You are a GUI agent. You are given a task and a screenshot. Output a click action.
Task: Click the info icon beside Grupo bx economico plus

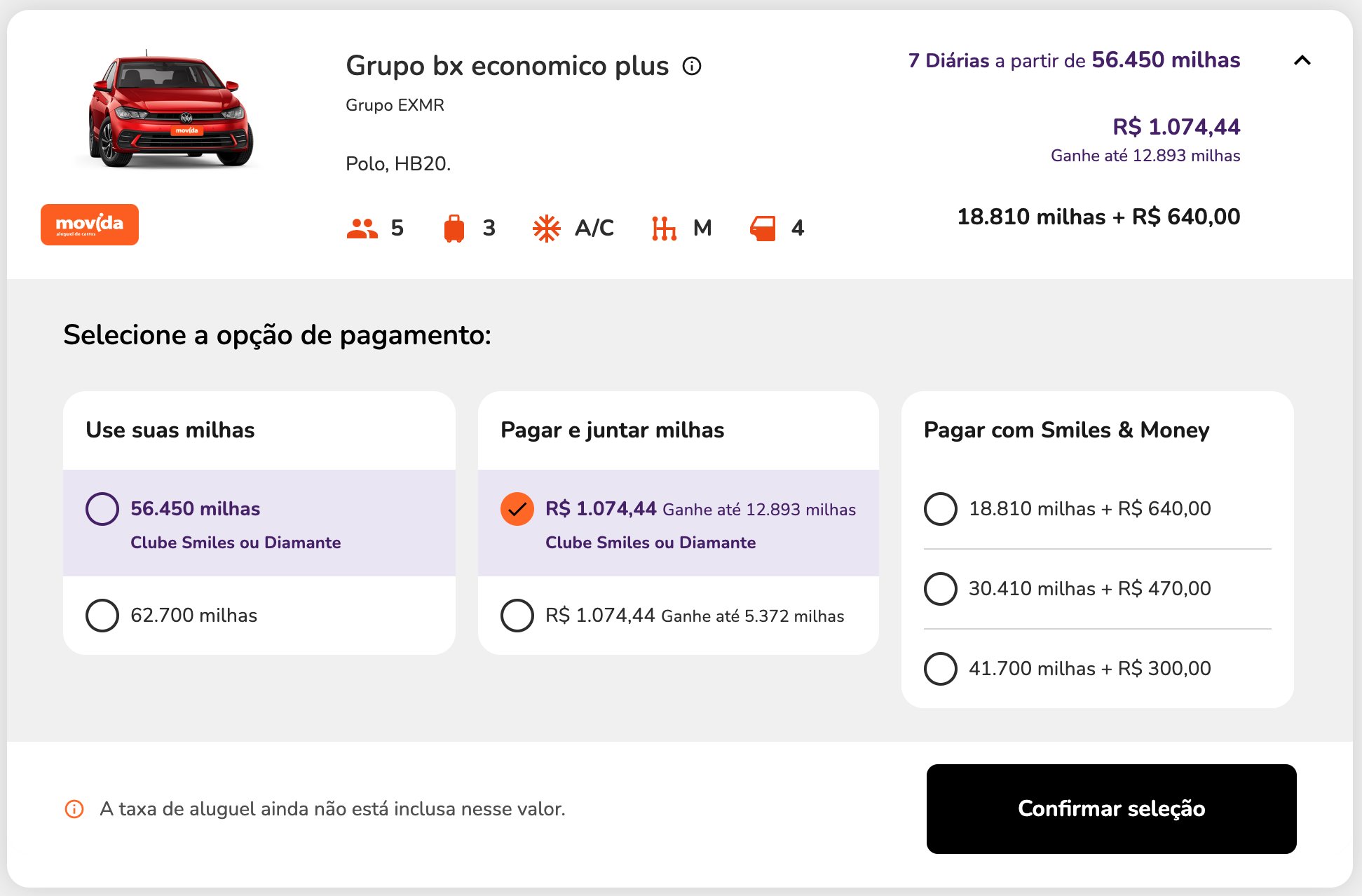(692, 66)
